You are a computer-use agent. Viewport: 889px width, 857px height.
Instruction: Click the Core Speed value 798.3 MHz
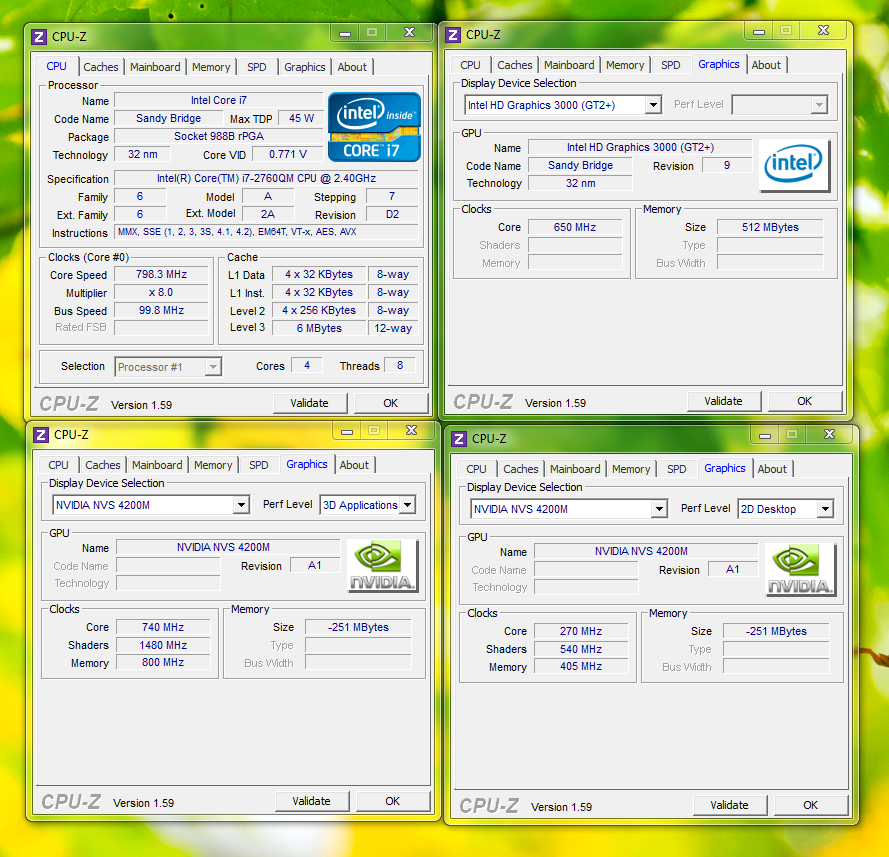[161, 274]
